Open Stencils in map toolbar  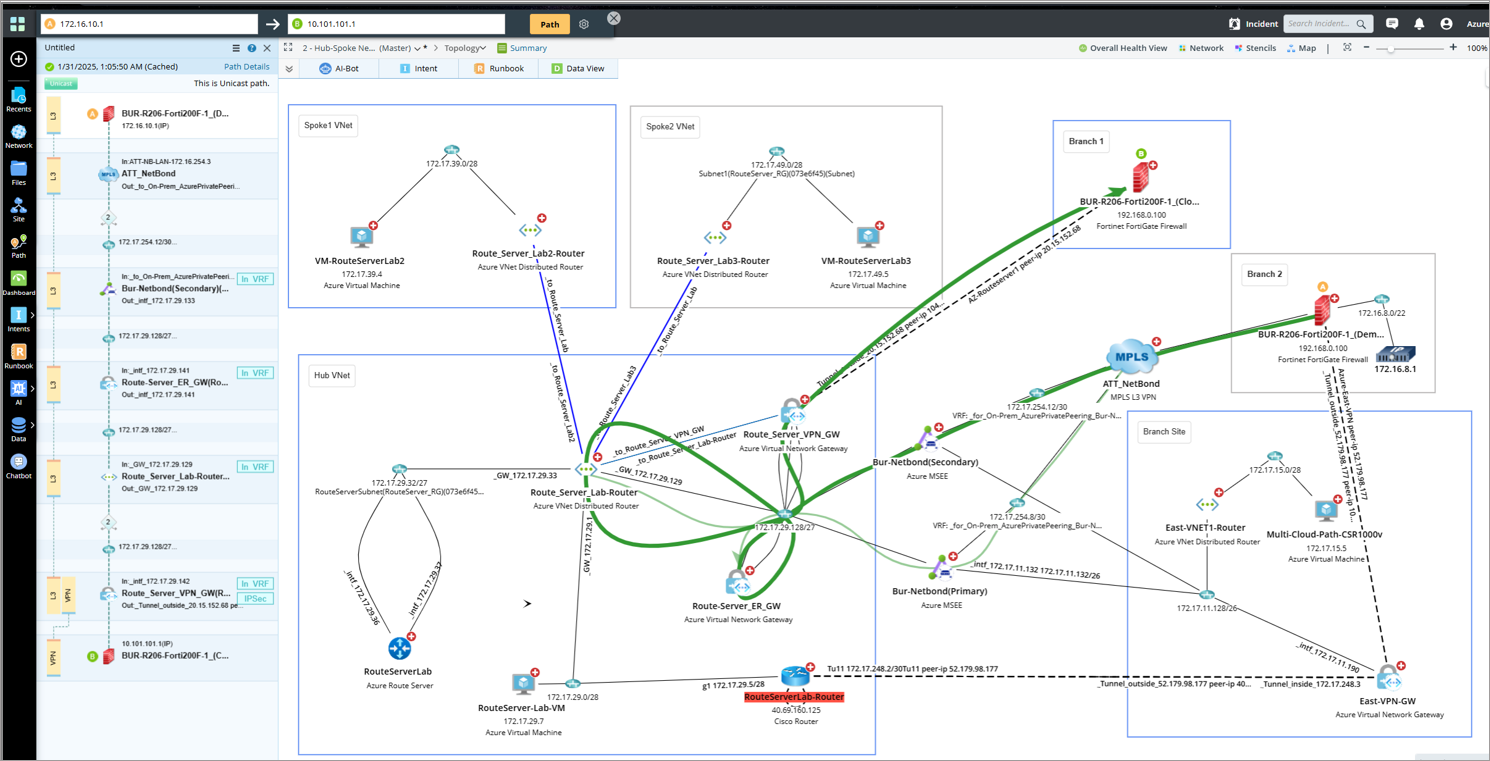[x=1255, y=48]
